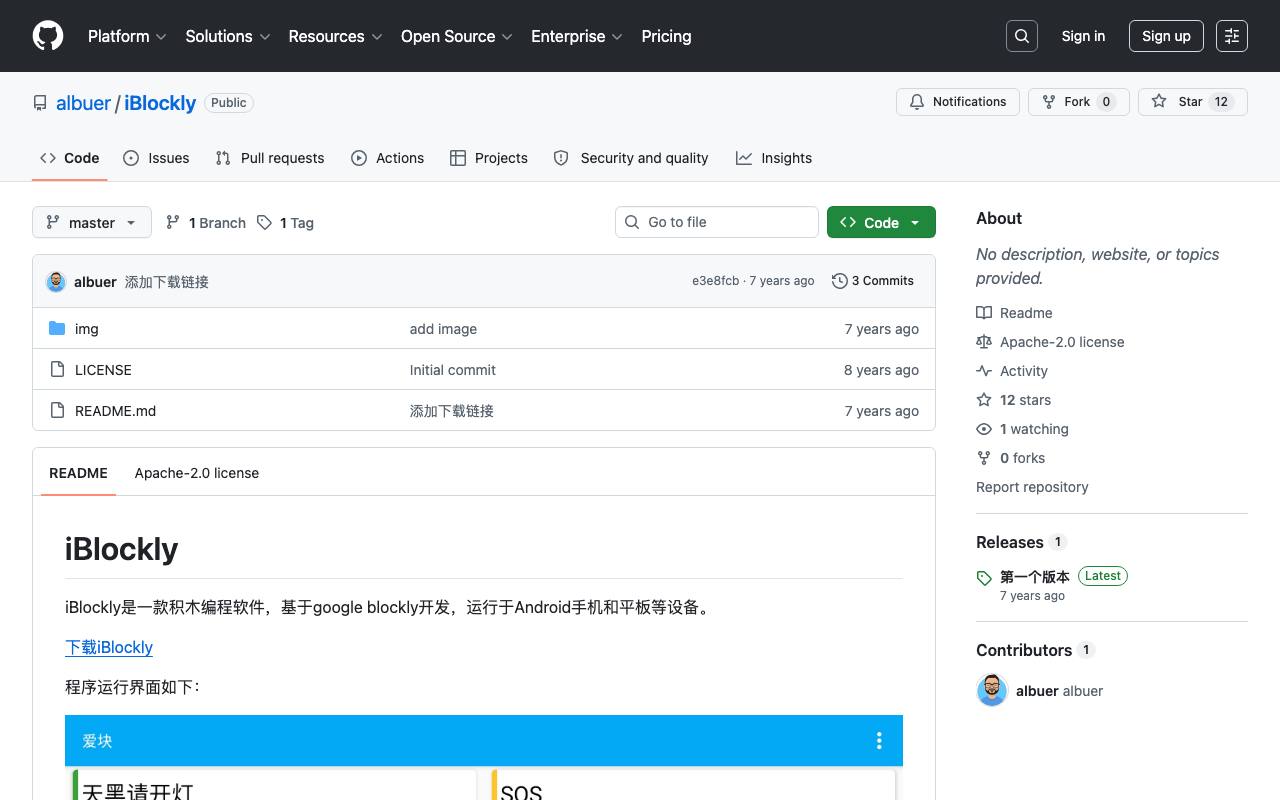Viewport: 1280px width, 800px height.
Task: Click the search magnifier icon
Action: 1022,36
